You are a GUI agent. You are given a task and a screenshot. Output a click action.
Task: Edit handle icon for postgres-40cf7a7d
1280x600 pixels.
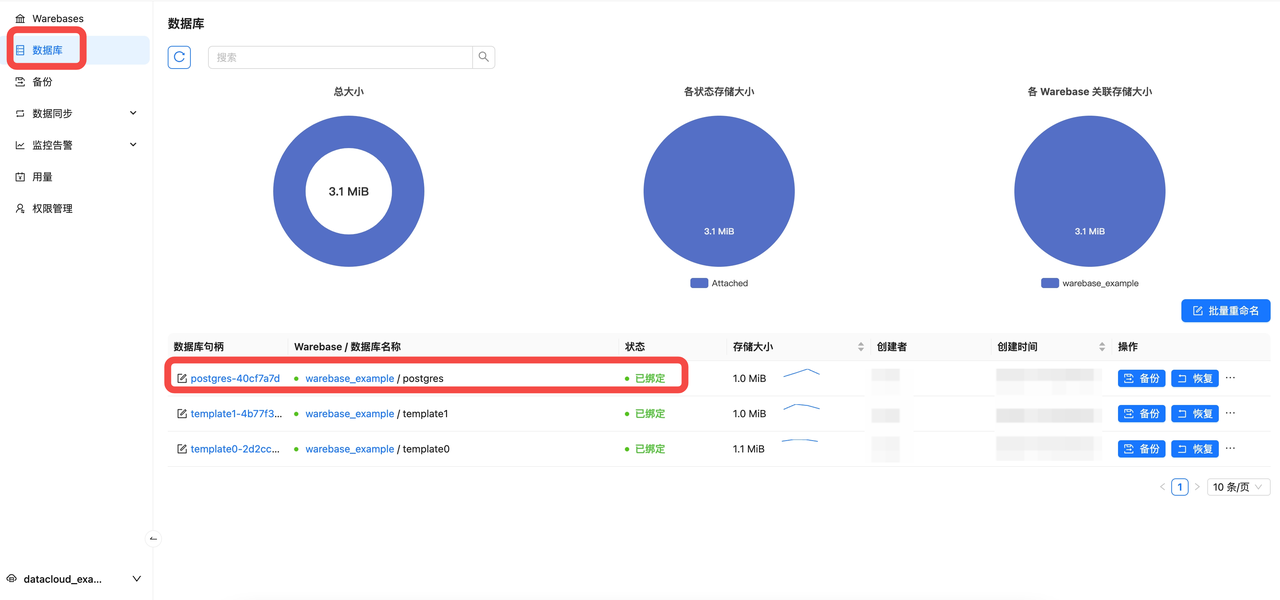(182, 379)
